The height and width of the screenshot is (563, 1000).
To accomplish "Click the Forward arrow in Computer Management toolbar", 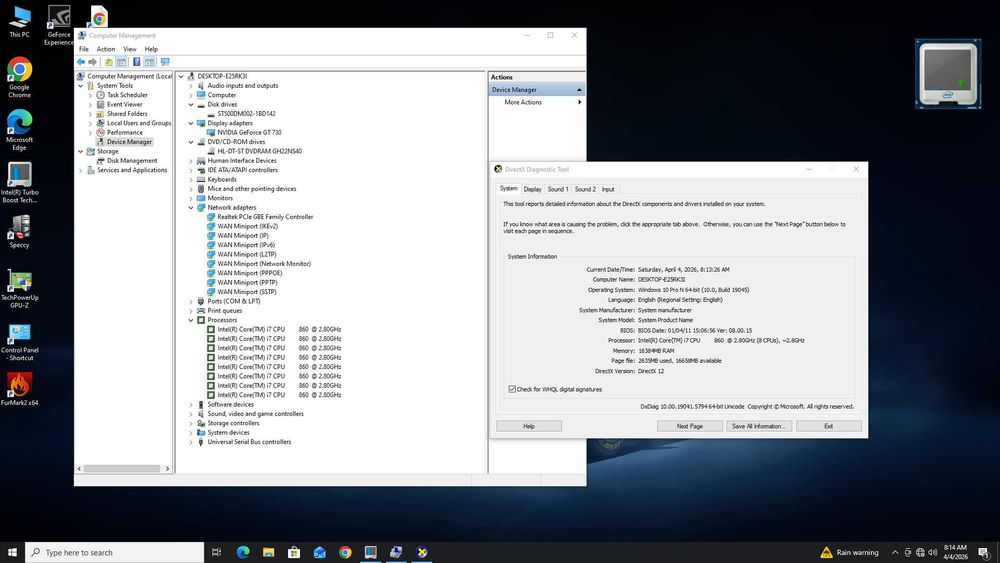I will pyautogui.click(x=92, y=62).
